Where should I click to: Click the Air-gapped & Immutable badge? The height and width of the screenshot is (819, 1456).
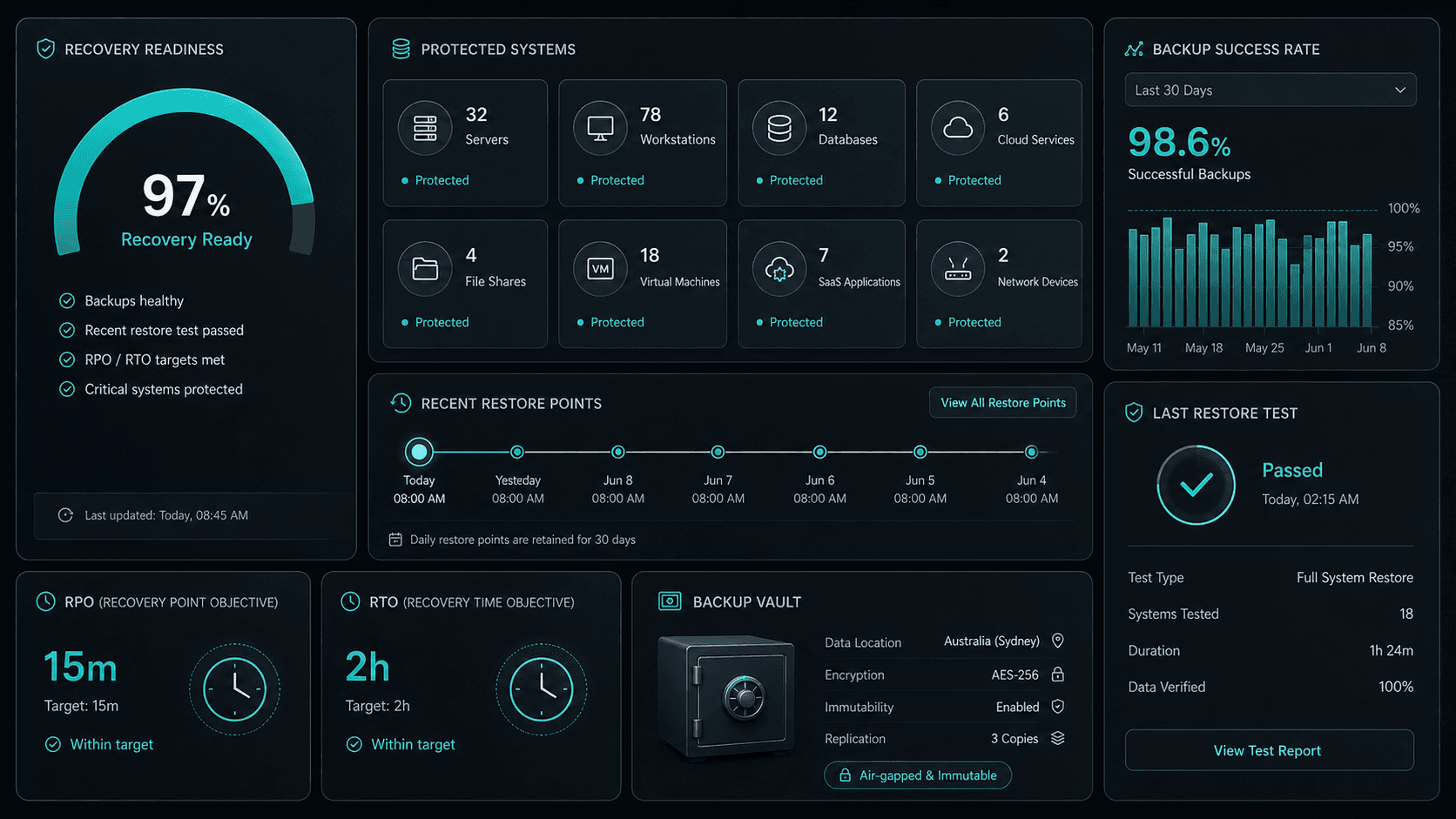918,775
